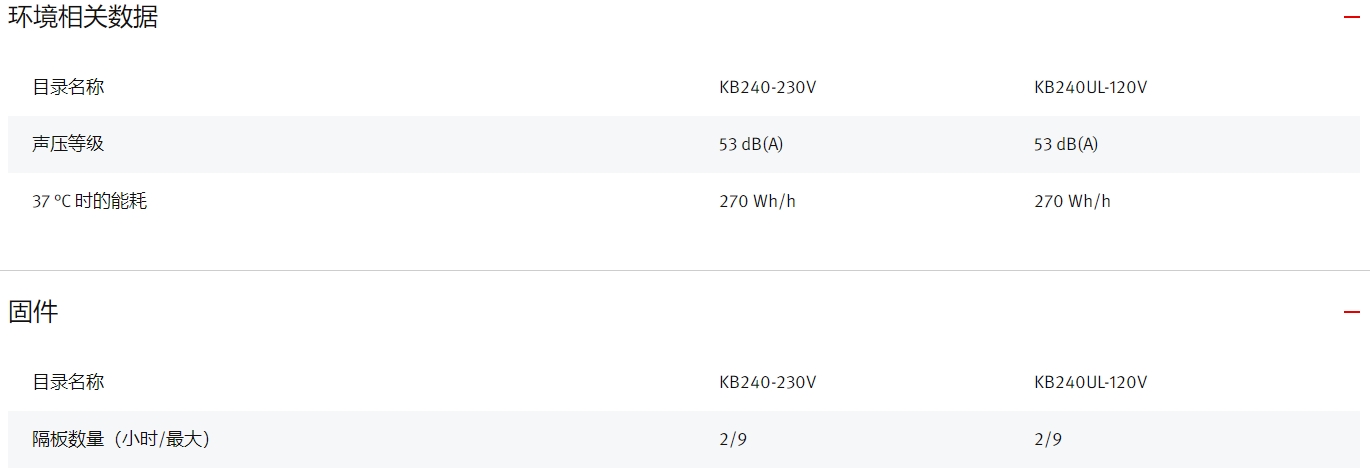Click the horizontal divider above 固件 heading
Screen dimensions: 1370x473
tap(685, 270)
